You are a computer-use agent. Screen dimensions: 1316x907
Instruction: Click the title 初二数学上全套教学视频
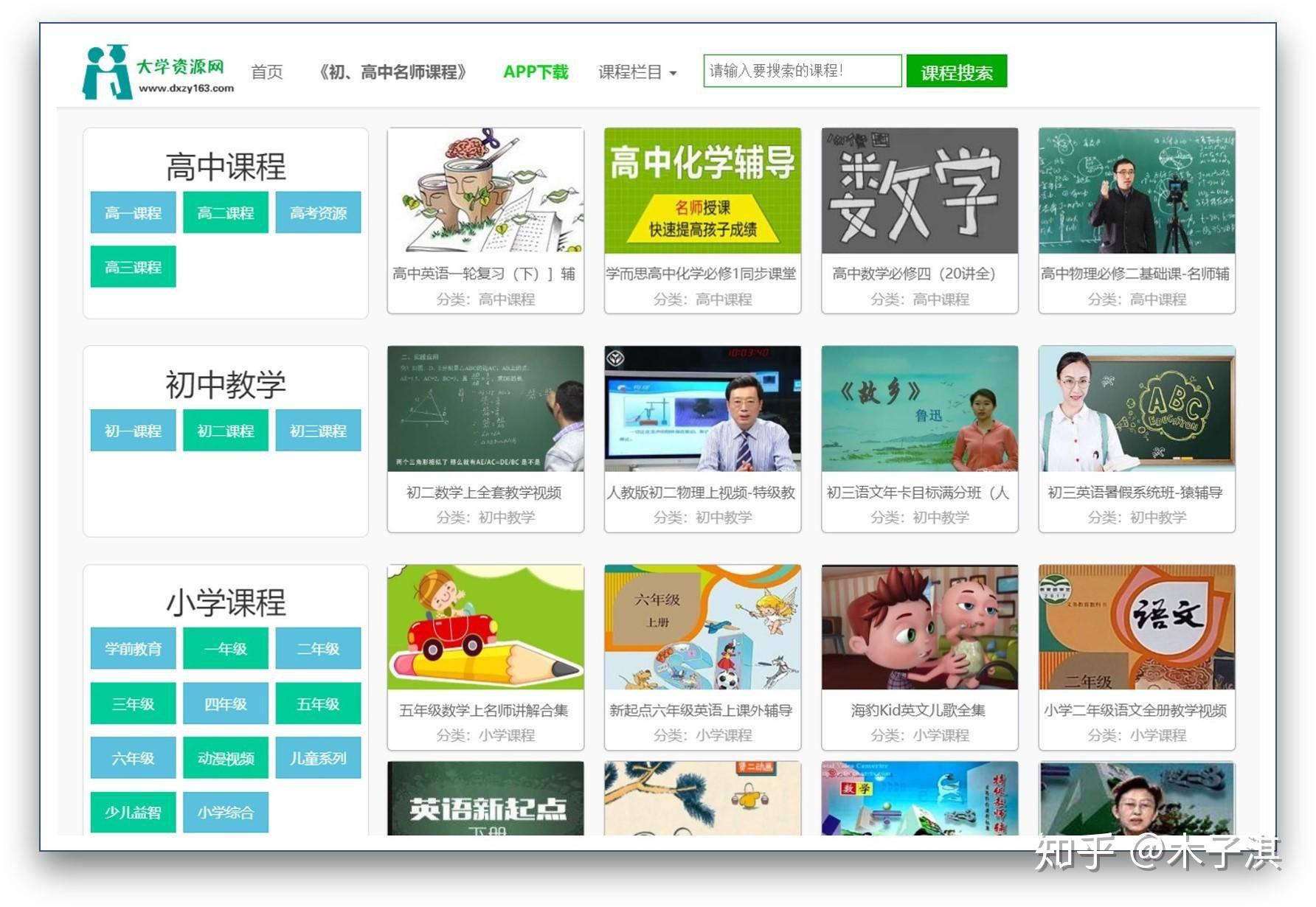pyautogui.click(x=484, y=493)
